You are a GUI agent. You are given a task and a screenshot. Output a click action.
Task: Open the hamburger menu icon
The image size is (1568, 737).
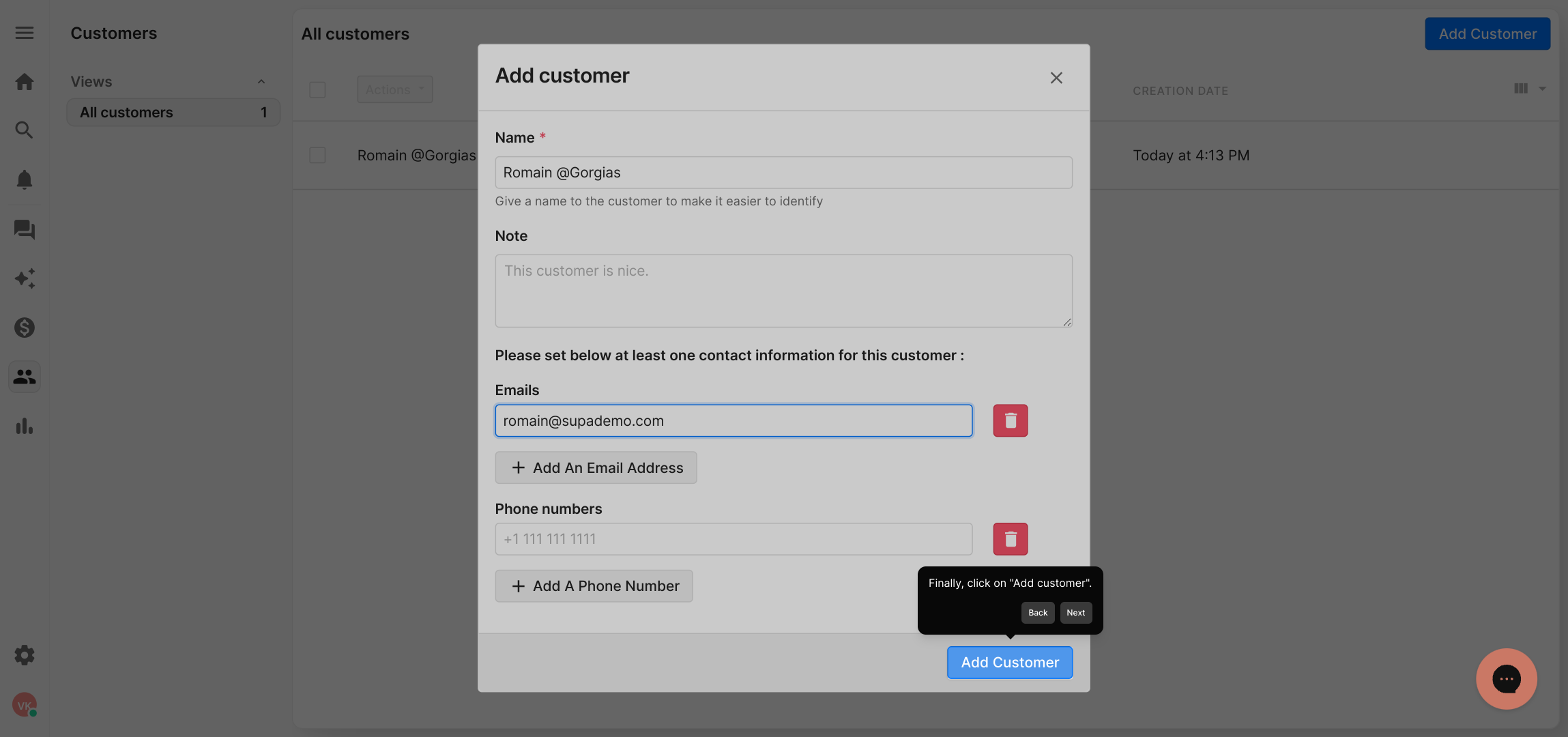click(x=25, y=33)
